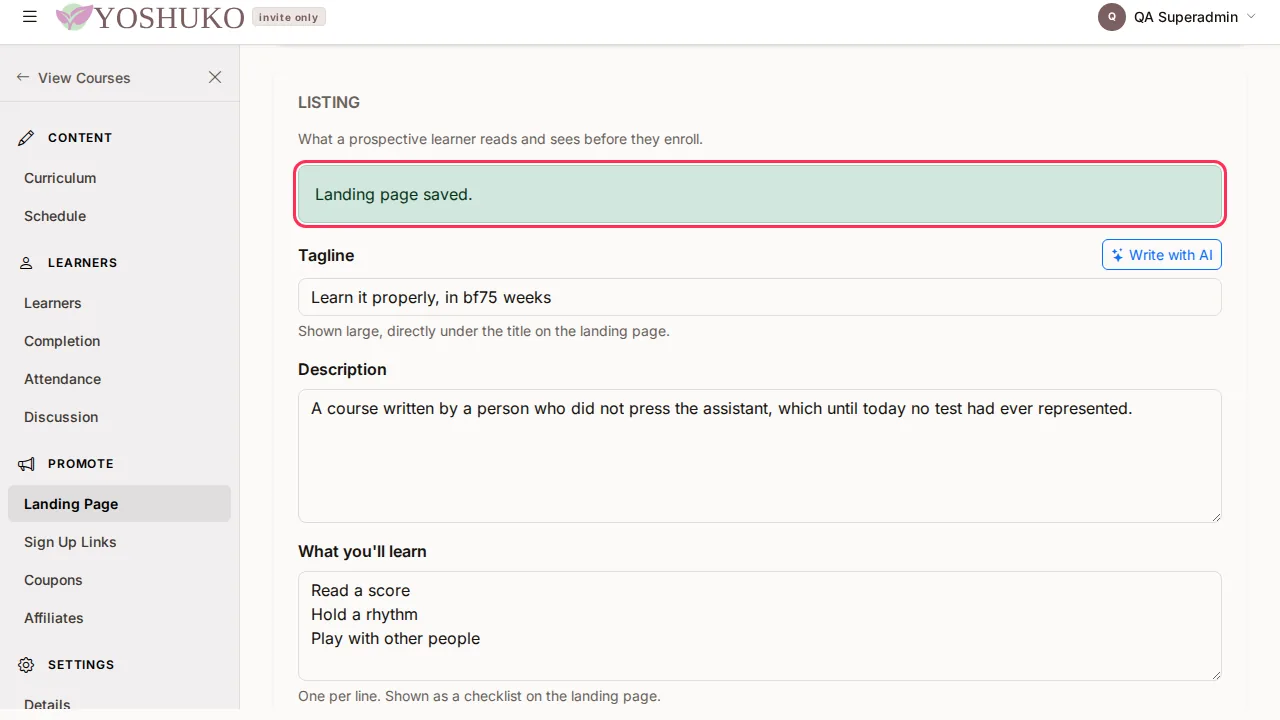Go to Learners list in sidebar
1280x720 pixels.
[53, 303]
